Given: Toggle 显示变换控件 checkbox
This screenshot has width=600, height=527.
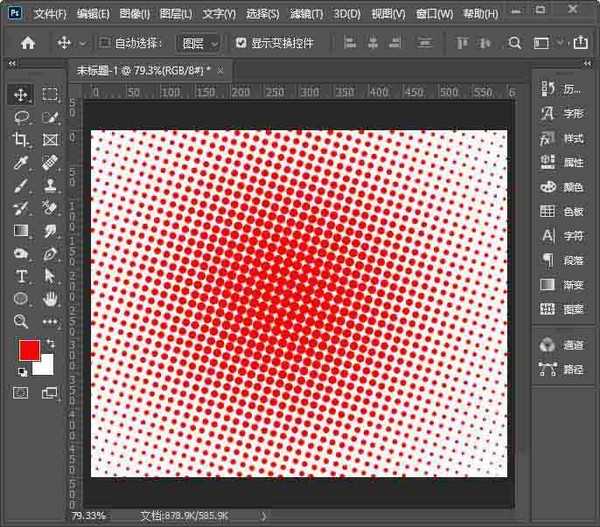Looking at the screenshot, I should point(241,42).
